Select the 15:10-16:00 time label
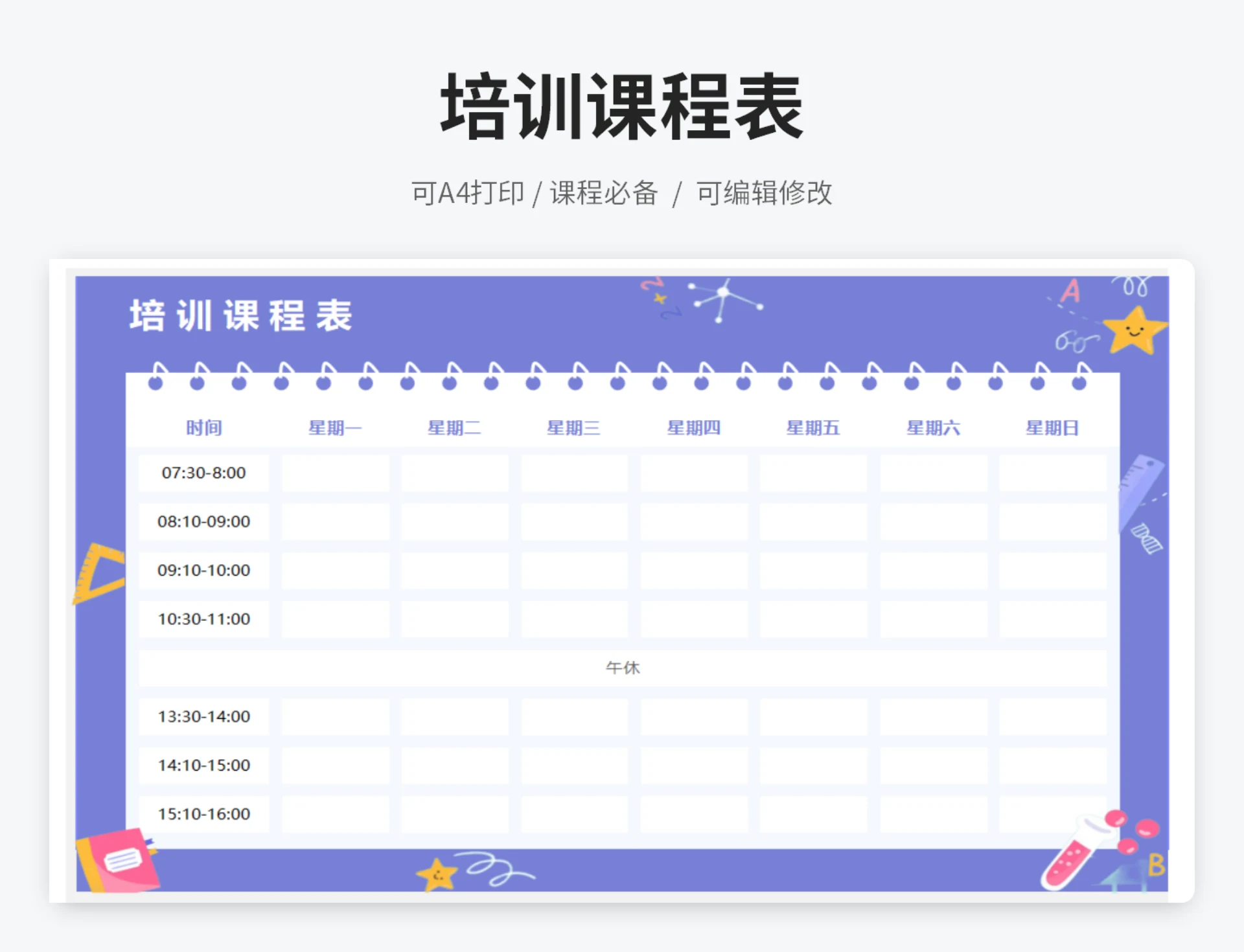This screenshot has height=952, width=1244. pyautogui.click(x=203, y=814)
